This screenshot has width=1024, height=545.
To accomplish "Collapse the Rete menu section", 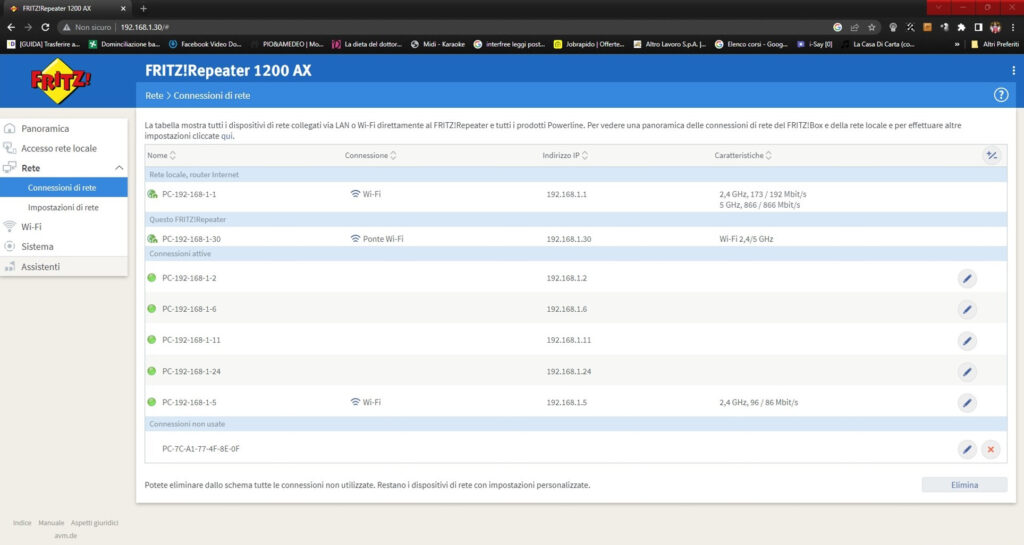I will pos(119,168).
